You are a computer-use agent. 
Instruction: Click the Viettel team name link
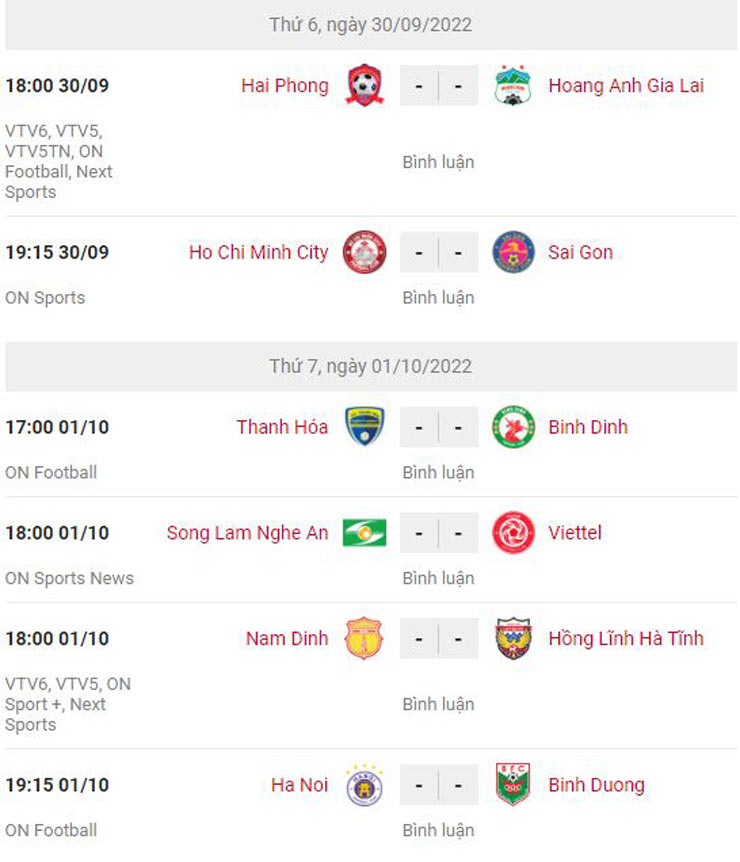(575, 533)
